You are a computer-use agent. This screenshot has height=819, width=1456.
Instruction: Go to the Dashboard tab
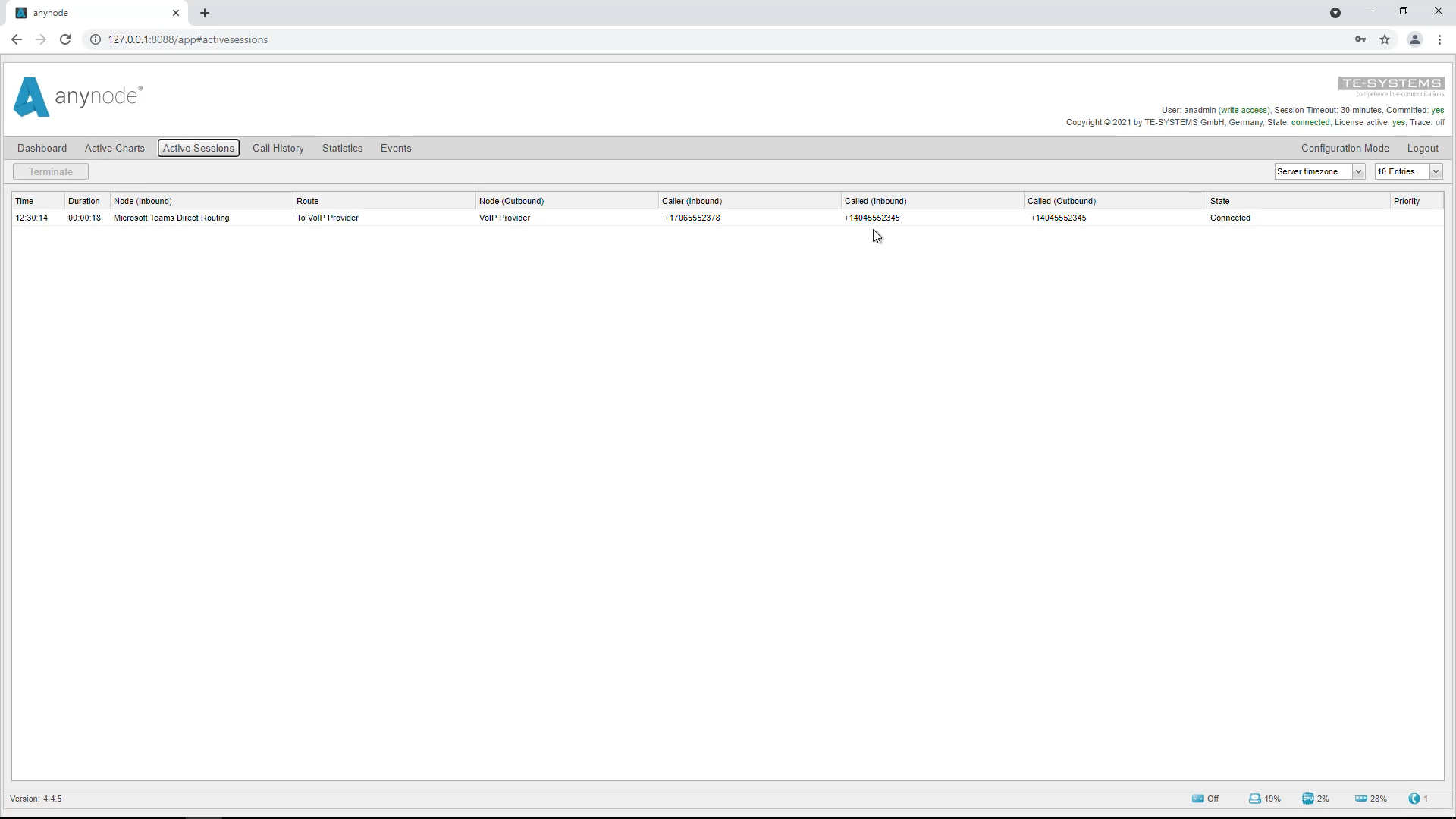pos(42,148)
